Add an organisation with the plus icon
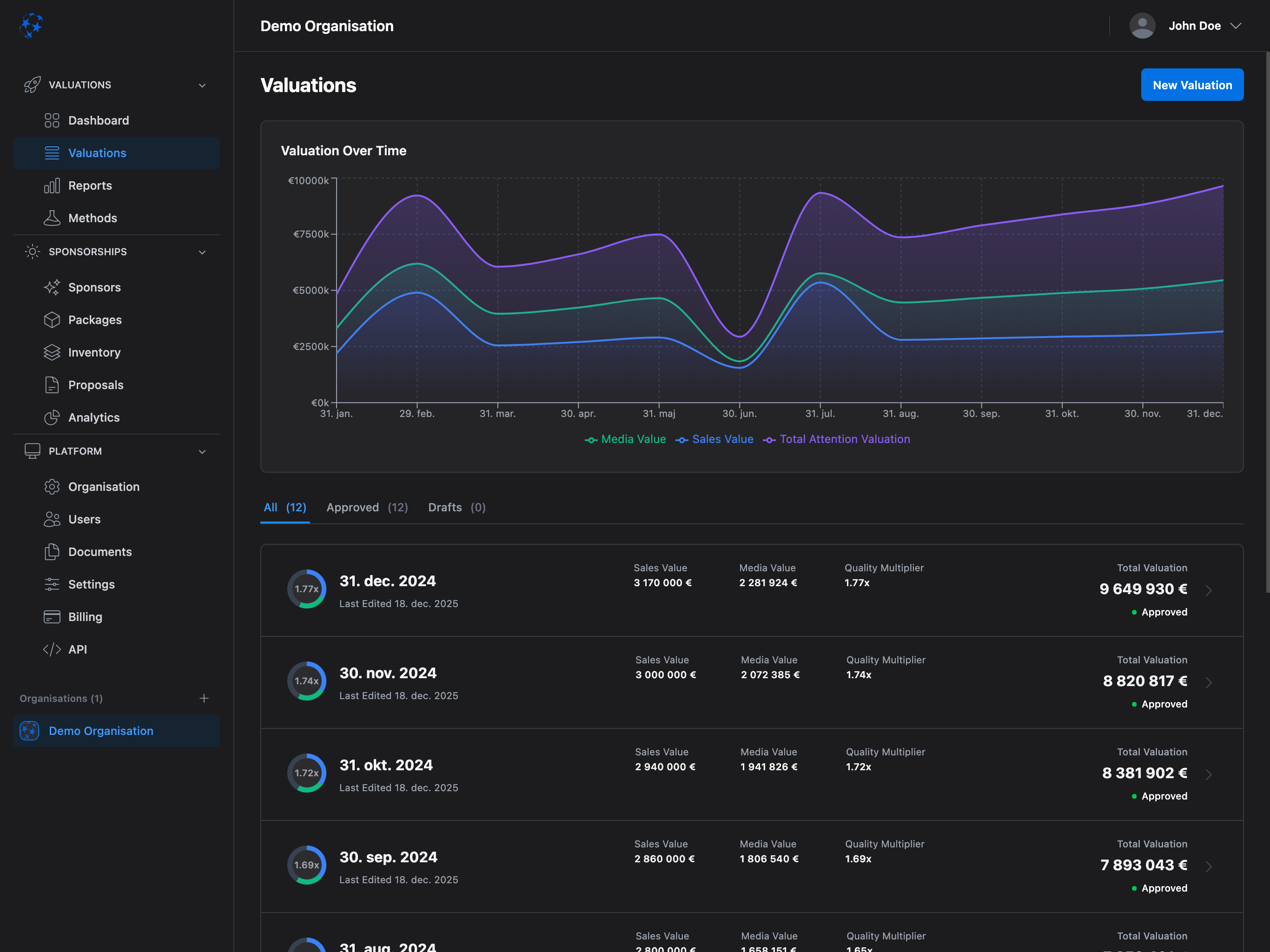 204,698
